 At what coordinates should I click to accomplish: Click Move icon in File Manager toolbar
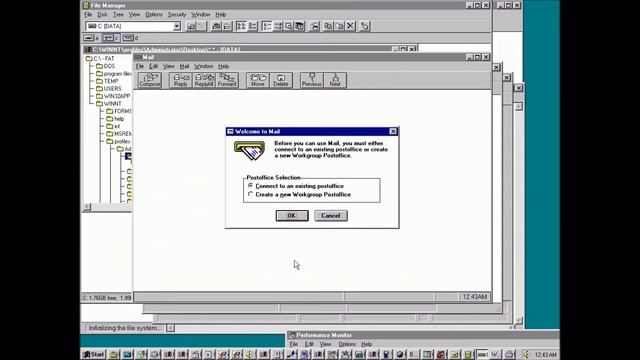pyautogui.click(x=339, y=26)
